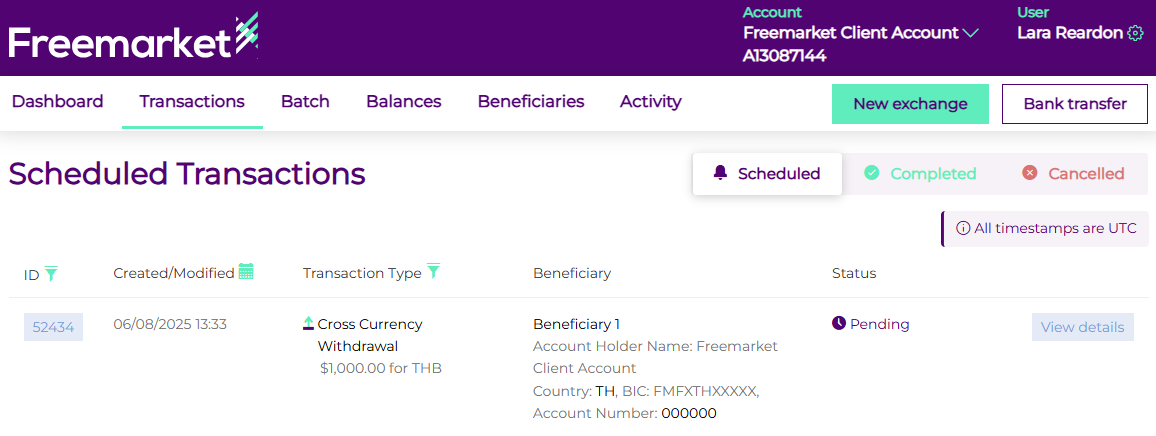Click the Cross Currency Withdrawal arrow icon
1156x436 pixels.
click(309, 324)
